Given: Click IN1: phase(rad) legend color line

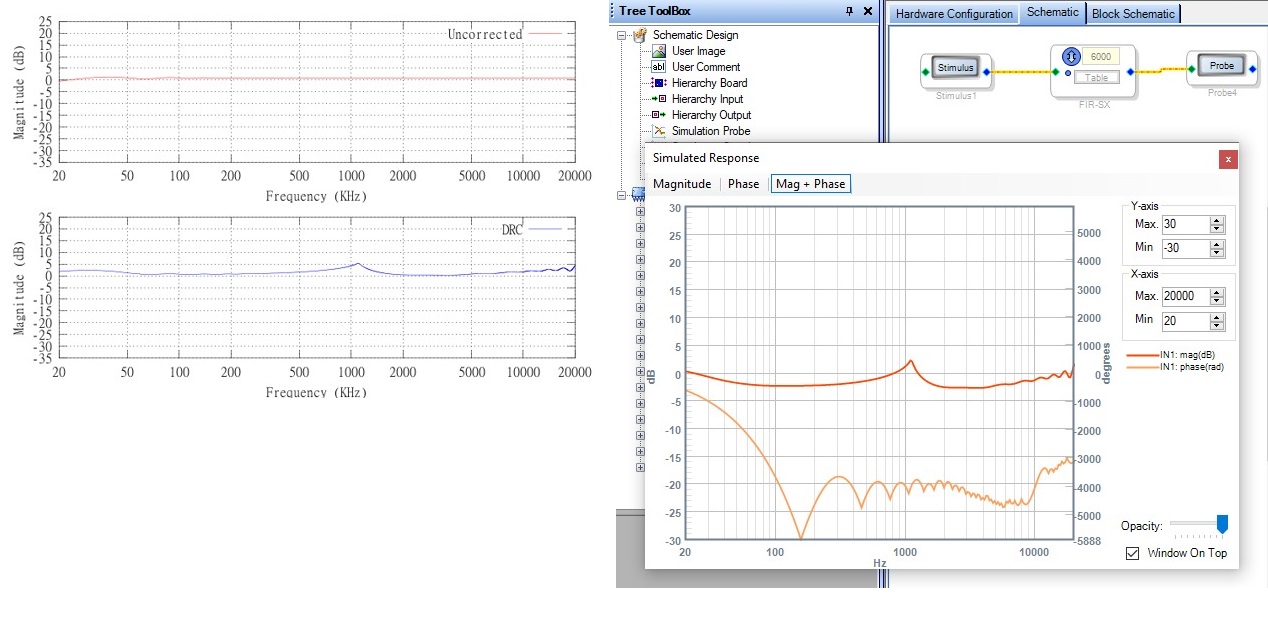Looking at the screenshot, I should pyautogui.click(x=1143, y=367).
